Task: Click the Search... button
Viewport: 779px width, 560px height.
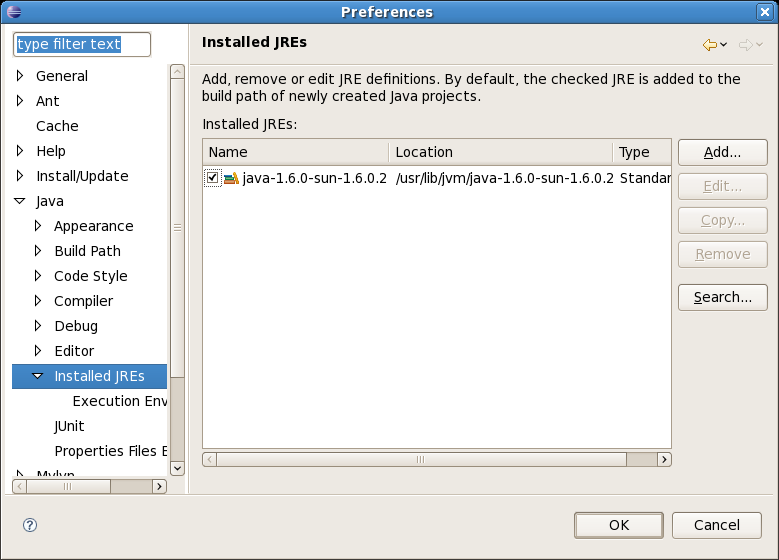Action: pos(722,297)
